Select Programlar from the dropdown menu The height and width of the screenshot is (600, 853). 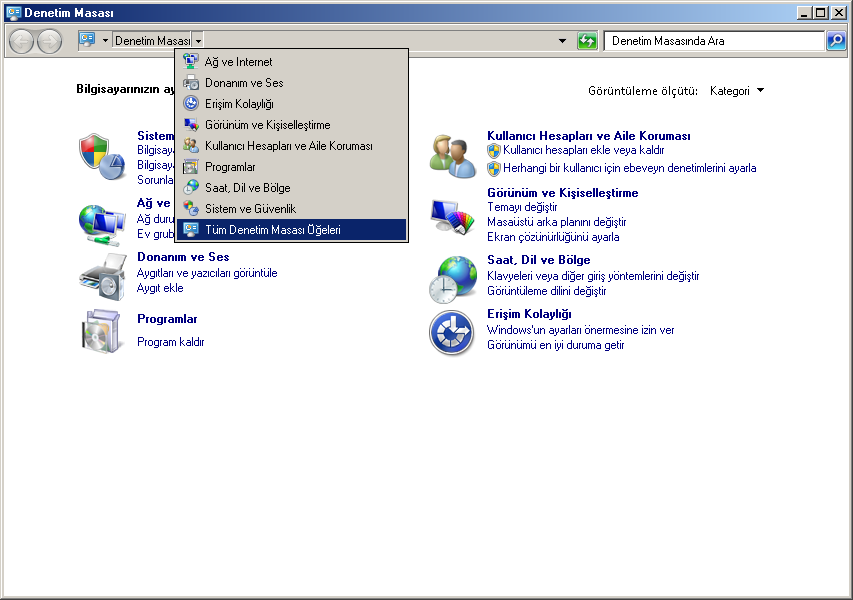pyautogui.click(x=292, y=166)
